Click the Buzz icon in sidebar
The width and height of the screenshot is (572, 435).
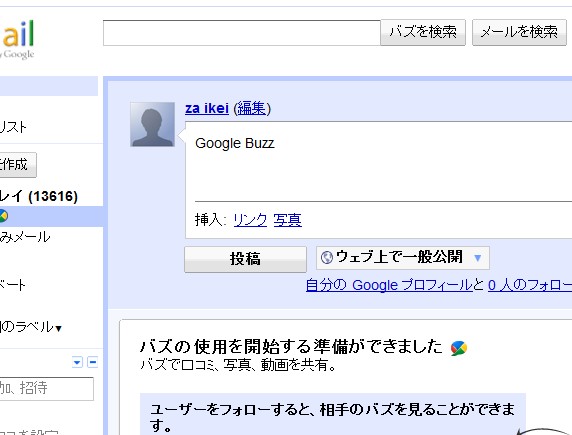click(x=3, y=216)
